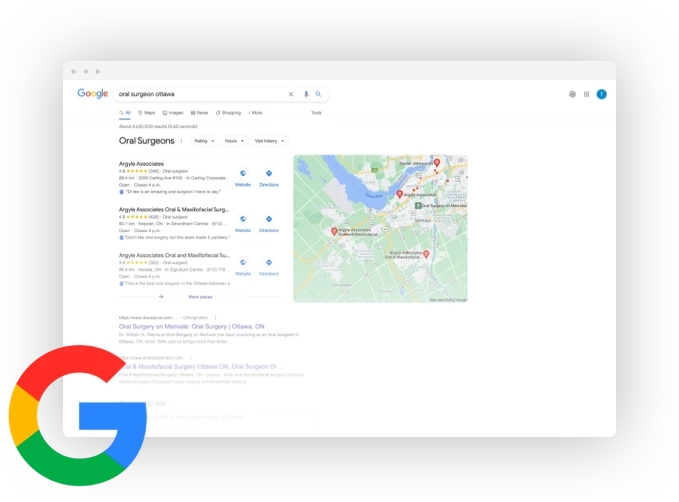The height and width of the screenshot is (502, 679).
Task: Visit Website for Argyle Oral & Maxillofacial listing
Action: 243,223
